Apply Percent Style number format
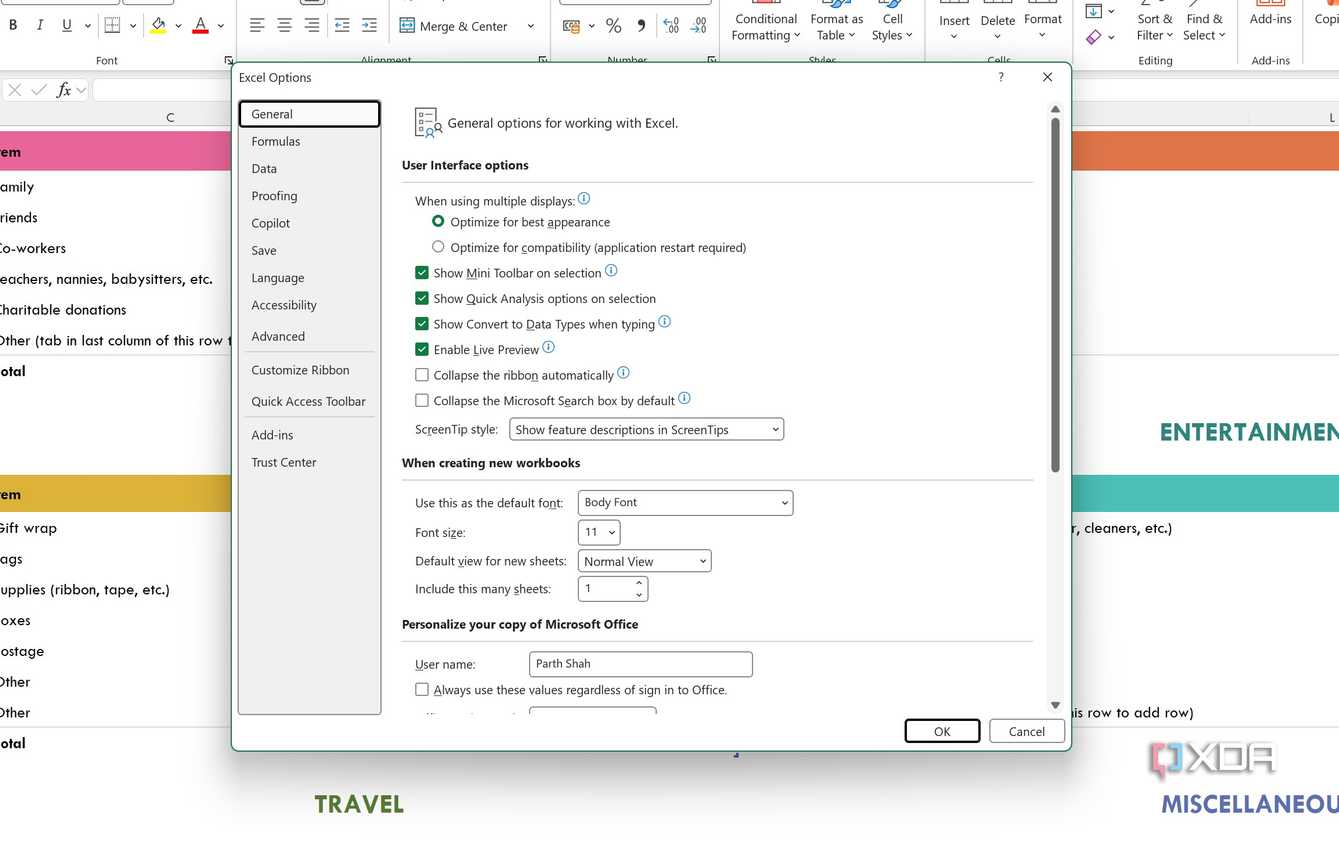The image size is (1339, 844). tap(613, 26)
